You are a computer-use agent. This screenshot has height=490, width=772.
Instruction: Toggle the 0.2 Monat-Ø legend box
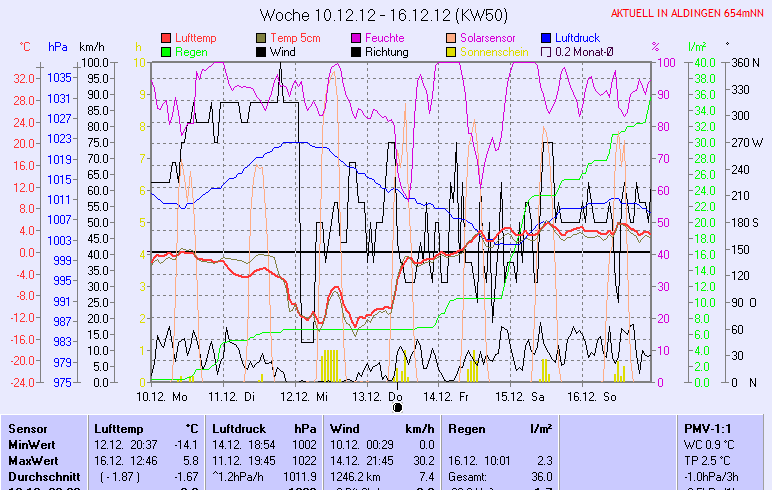click(547, 52)
